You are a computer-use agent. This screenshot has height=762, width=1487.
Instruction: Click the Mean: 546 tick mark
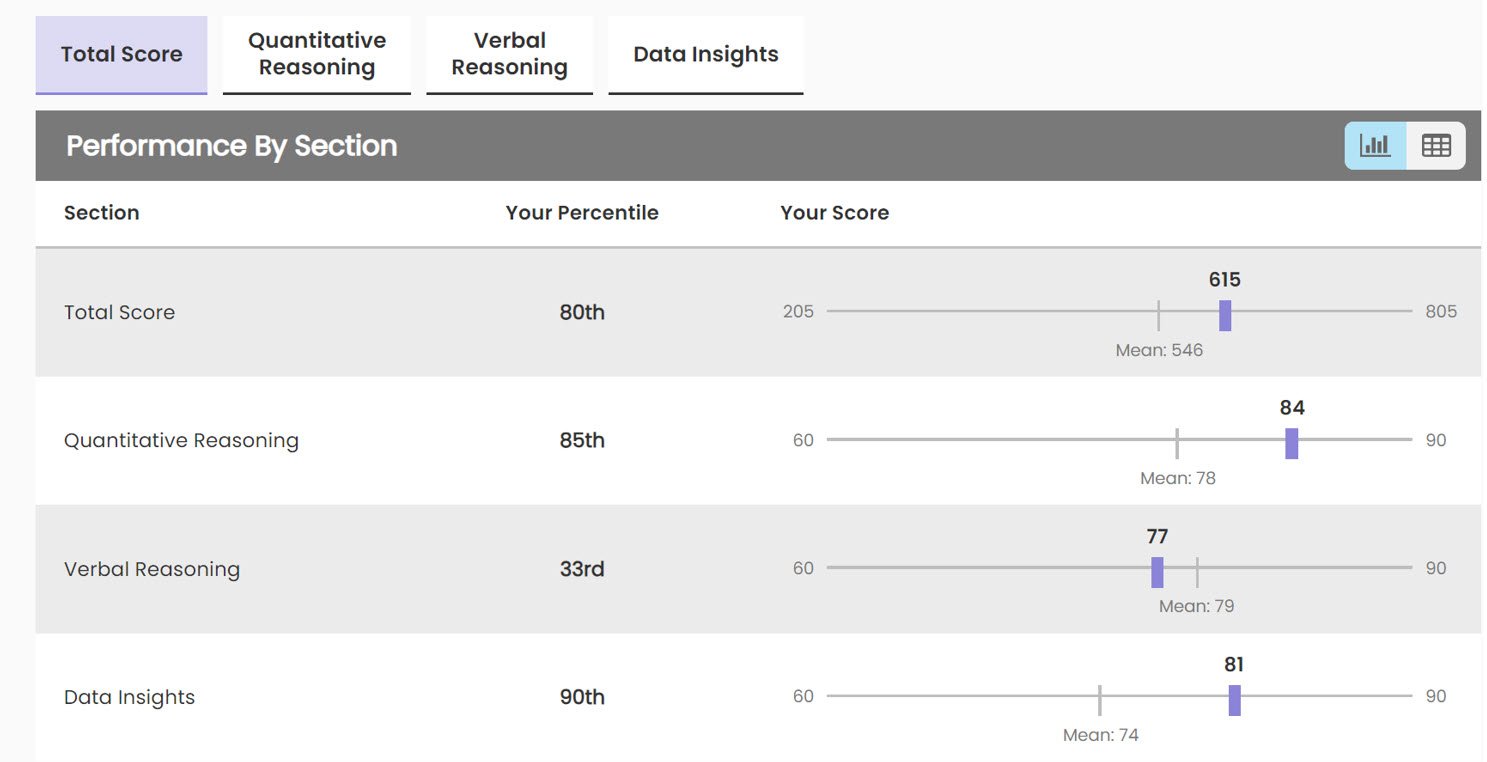pos(1158,315)
